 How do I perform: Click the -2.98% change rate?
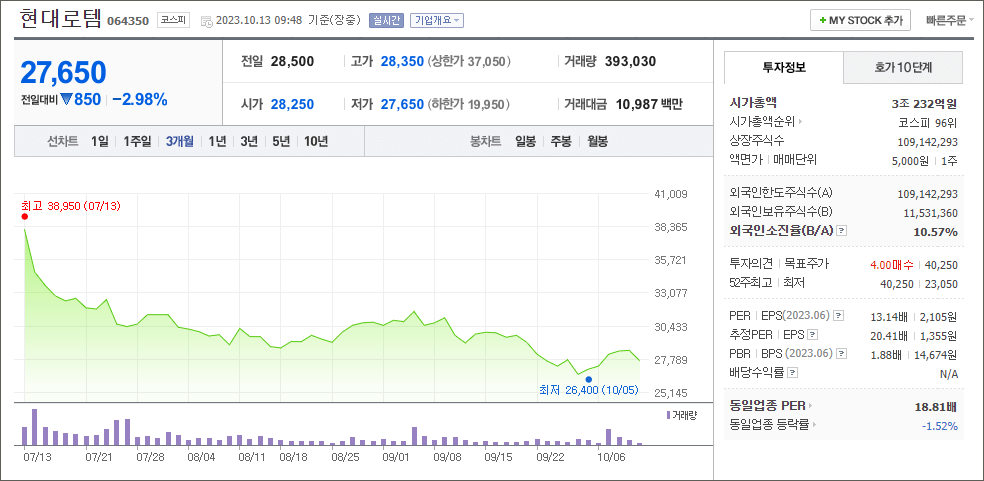[140, 99]
